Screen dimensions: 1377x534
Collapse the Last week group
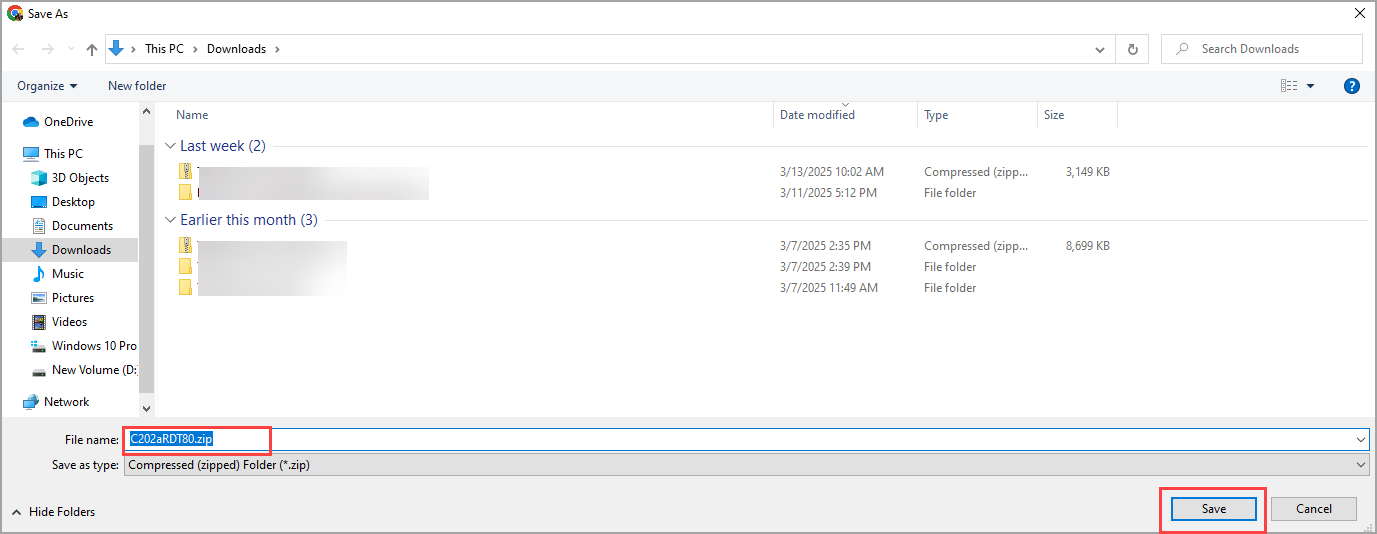pos(170,146)
